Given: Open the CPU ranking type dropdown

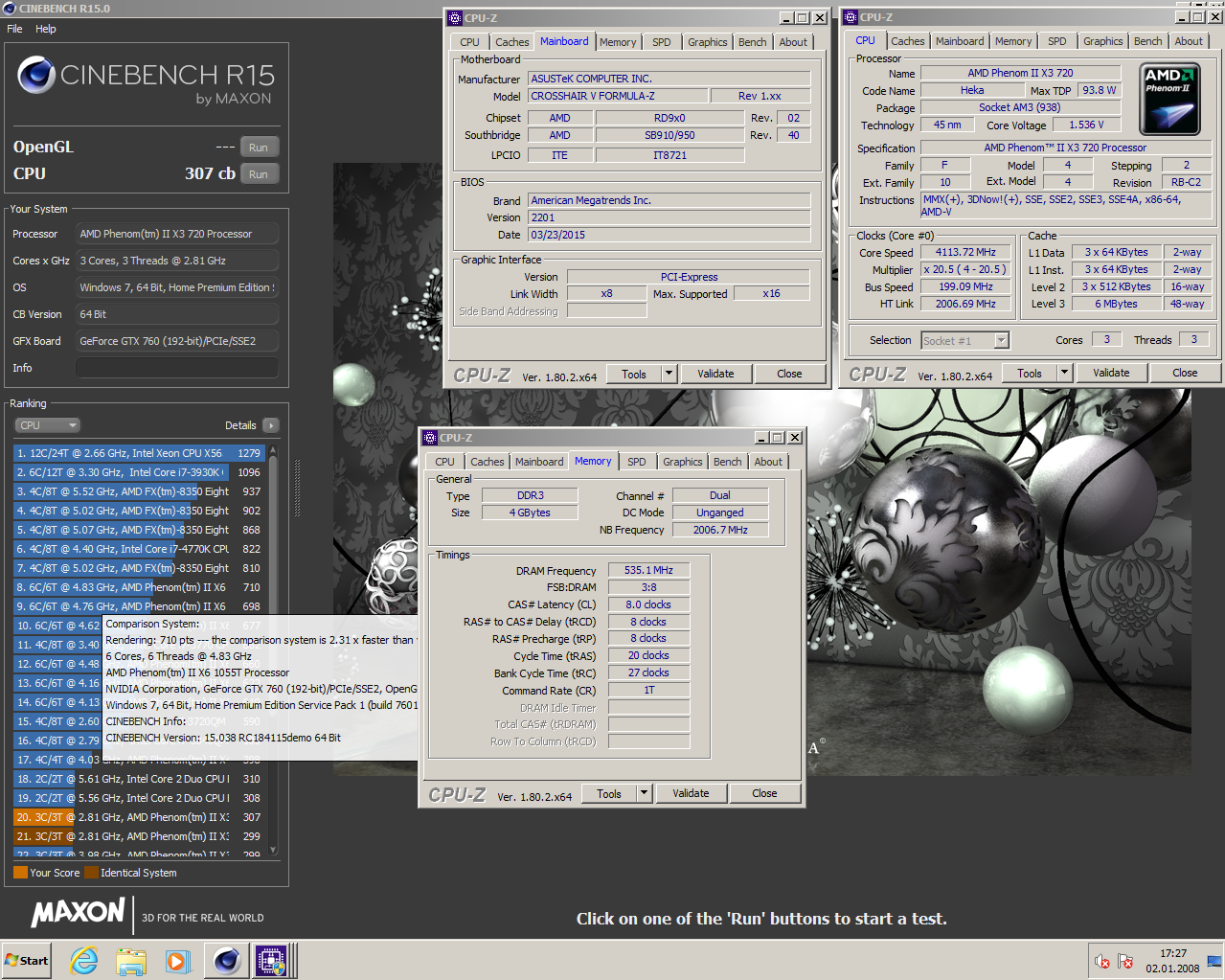Looking at the screenshot, I should 47,425.
